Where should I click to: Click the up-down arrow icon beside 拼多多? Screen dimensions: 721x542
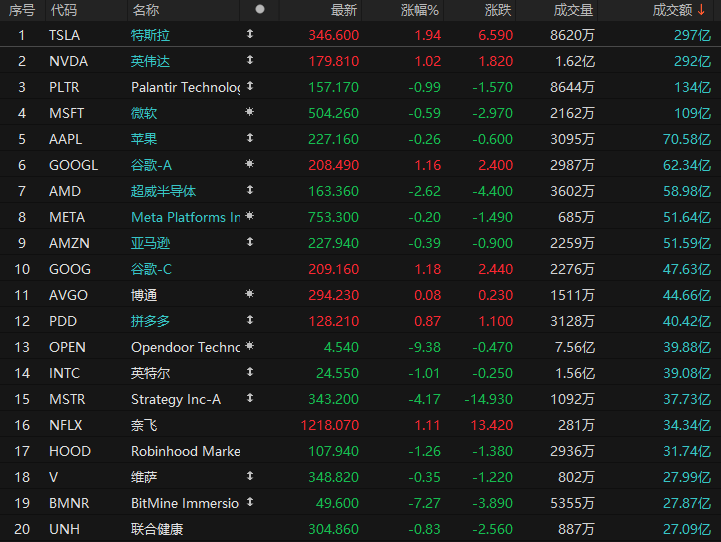[250, 320]
